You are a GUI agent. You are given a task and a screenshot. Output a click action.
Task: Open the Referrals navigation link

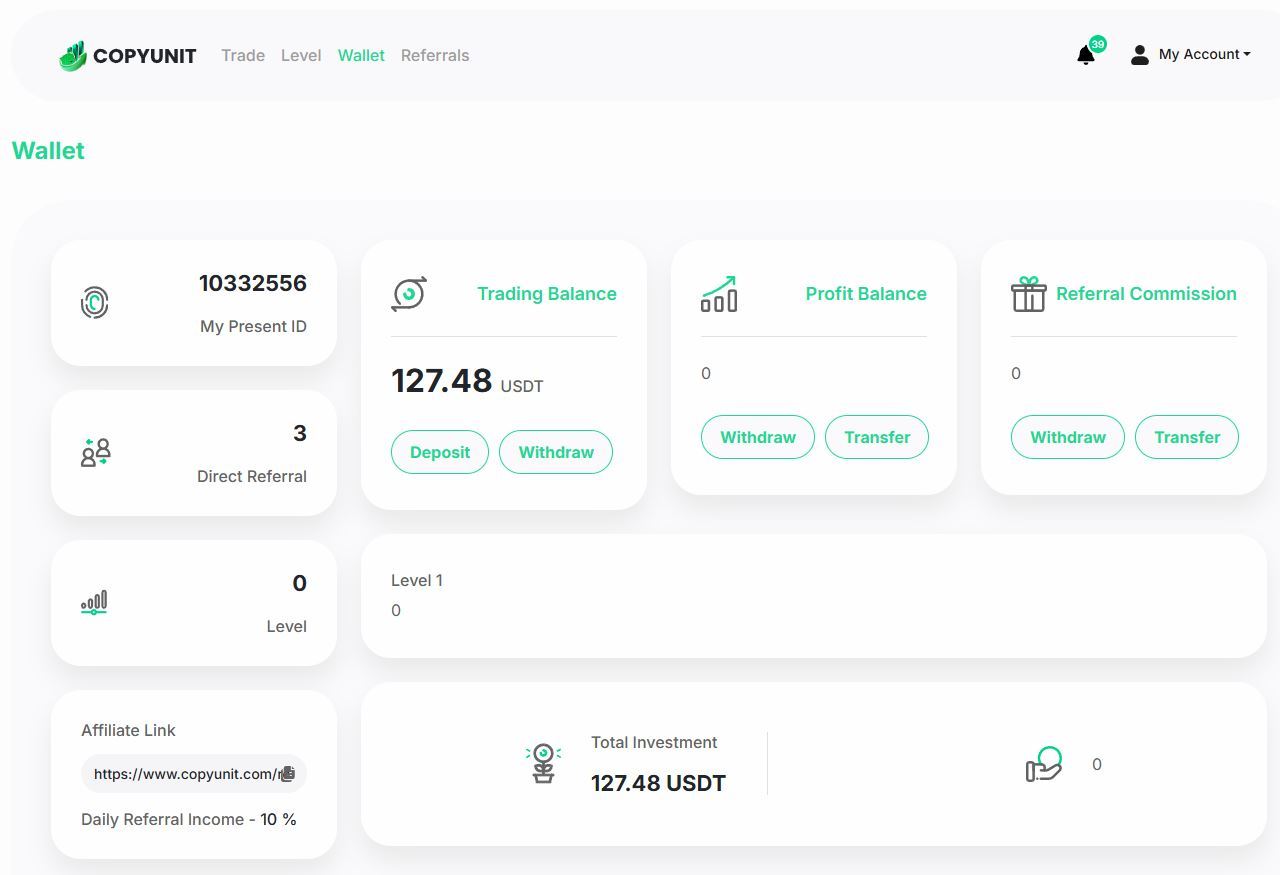pos(435,55)
